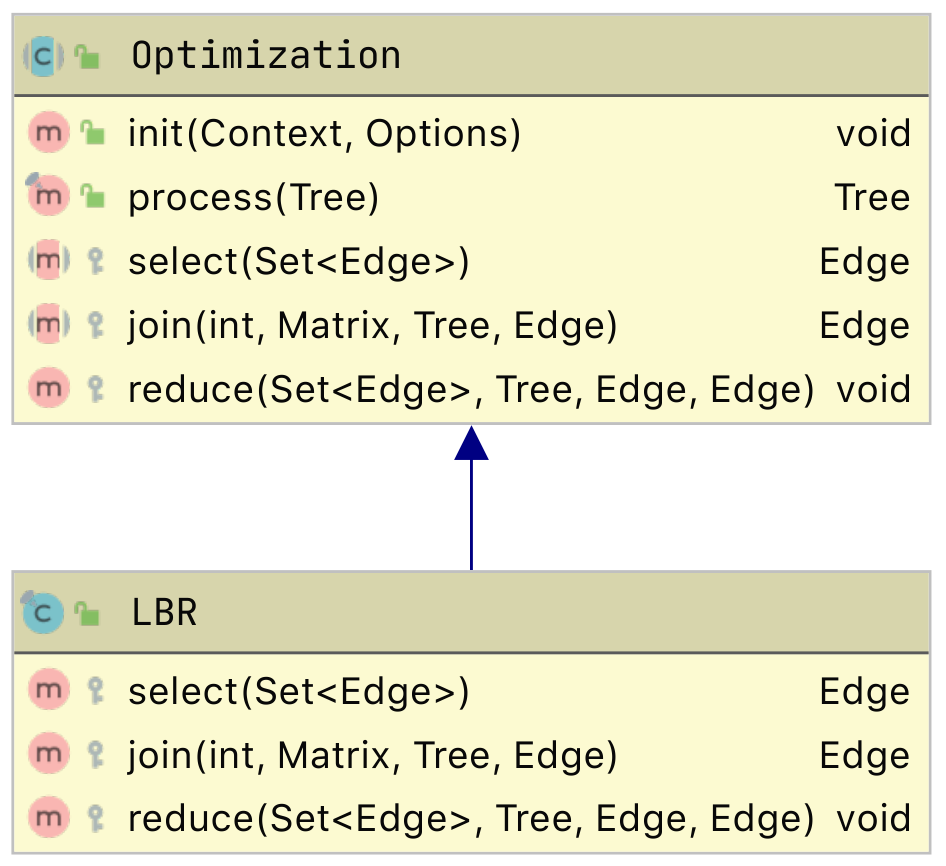Select join(int, Matrix, Tree, Edge) in Optimization
This screenshot has width=946, height=866.
pos(372,326)
